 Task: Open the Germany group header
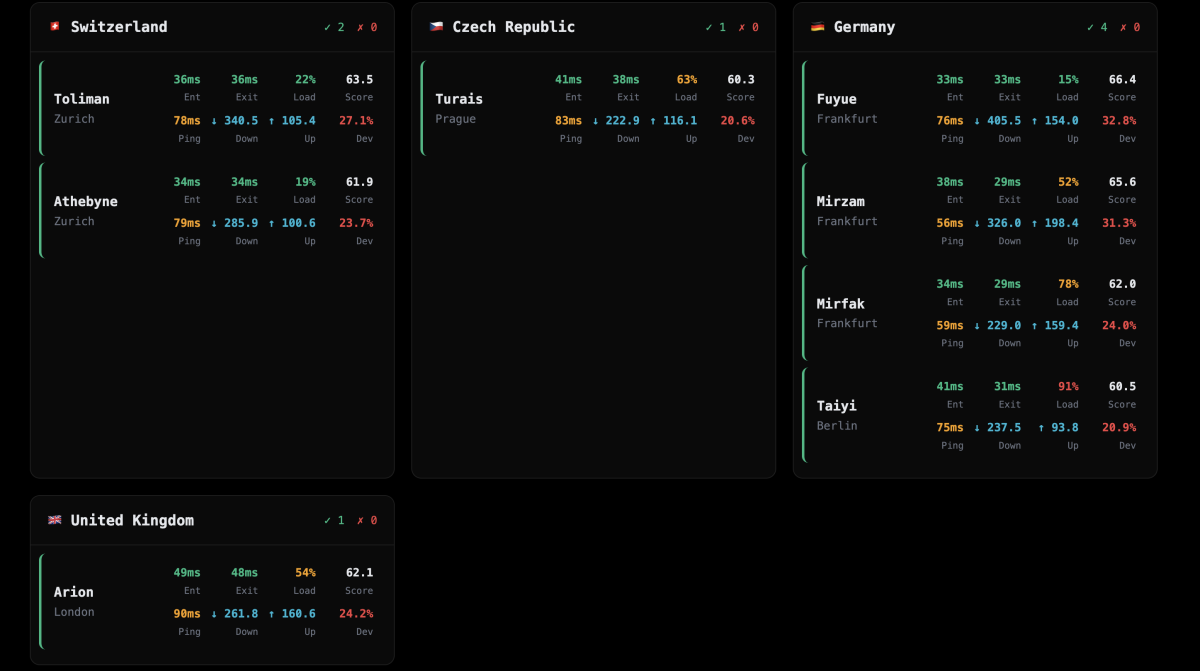(x=864, y=27)
